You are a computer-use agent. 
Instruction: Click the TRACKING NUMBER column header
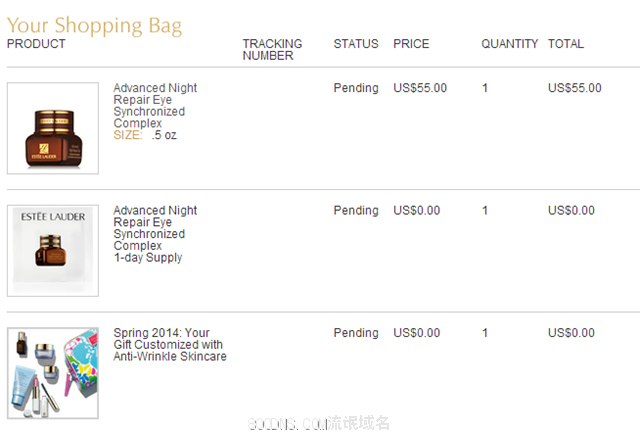click(x=272, y=49)
